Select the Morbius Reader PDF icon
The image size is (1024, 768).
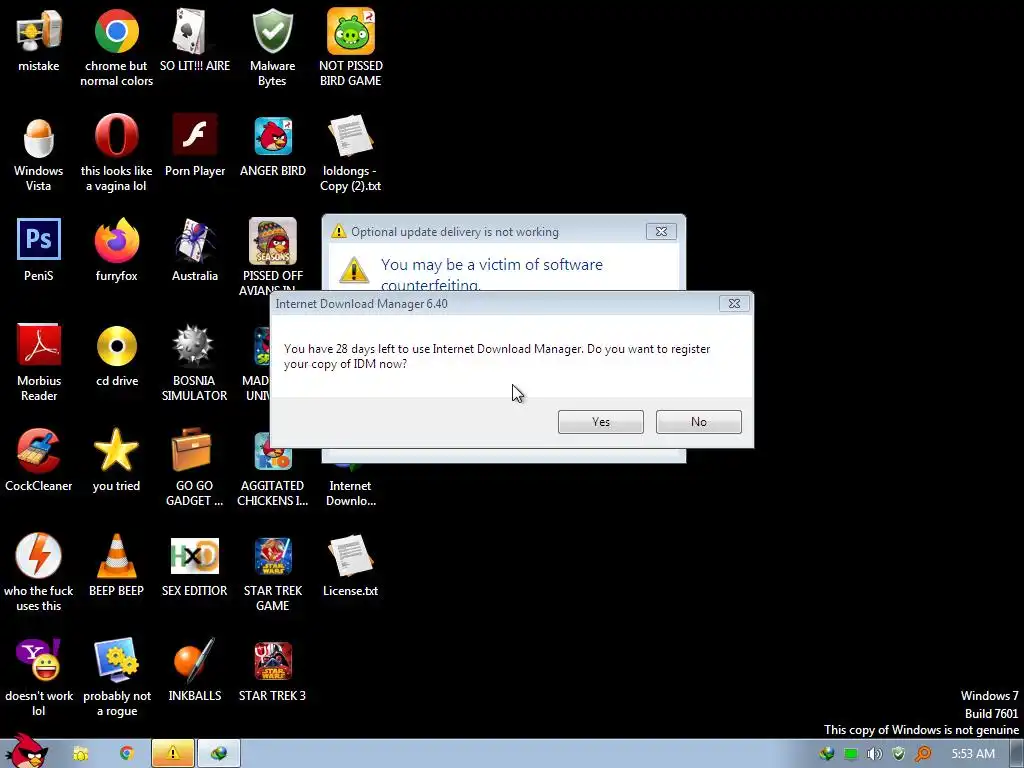pyautogui.click(x=39, y=362)
